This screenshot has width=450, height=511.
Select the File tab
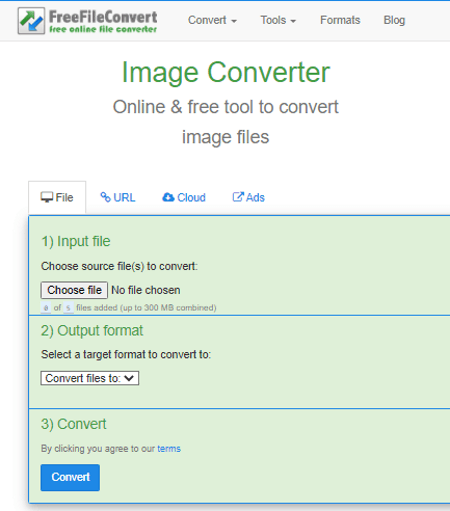click(x=57, y=198)
